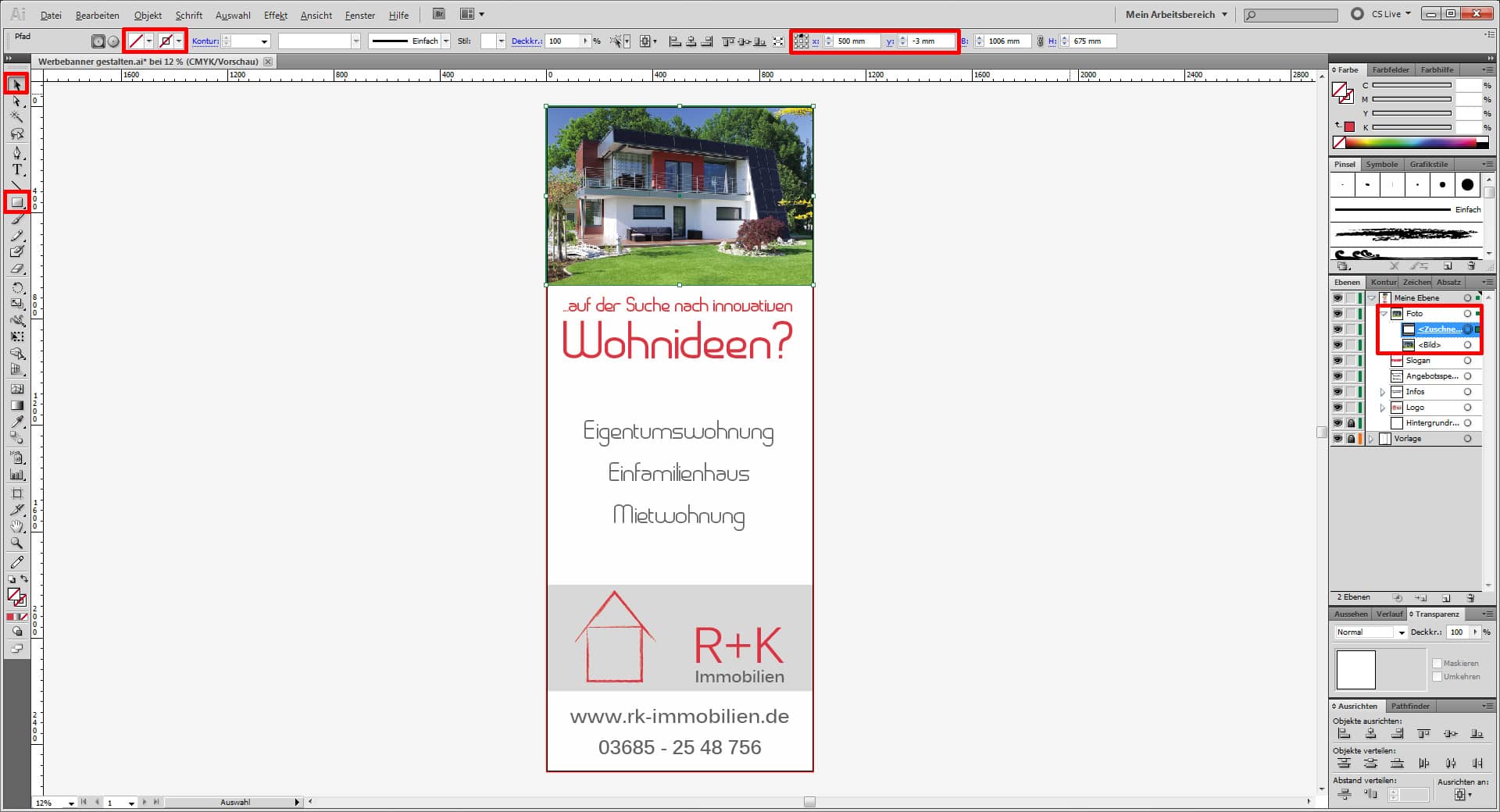Expand the Infos sublayer
The height and width of the screenshot is (812, 1500).
[x=1383, y=391]
